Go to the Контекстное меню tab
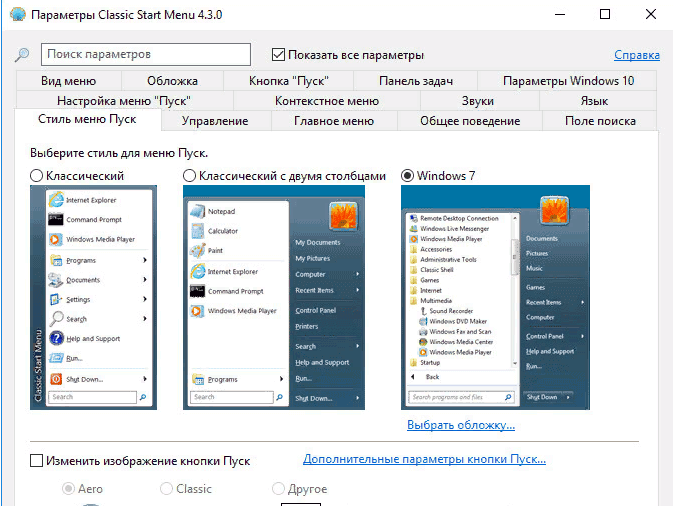The width and height of the screenshot is (673, 506). pos(327,101)
